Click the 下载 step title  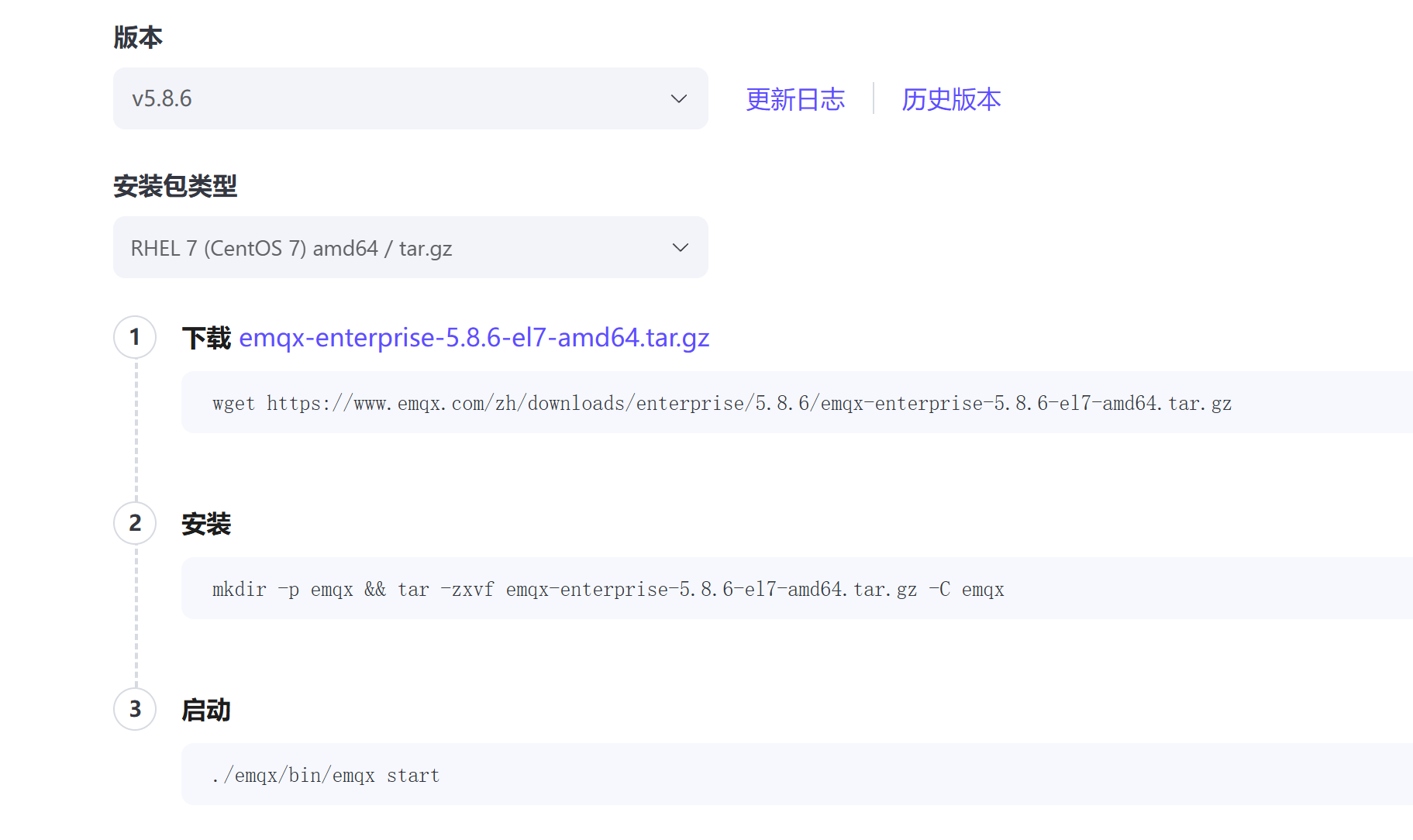pyautogui.click(x=205, y=337)
